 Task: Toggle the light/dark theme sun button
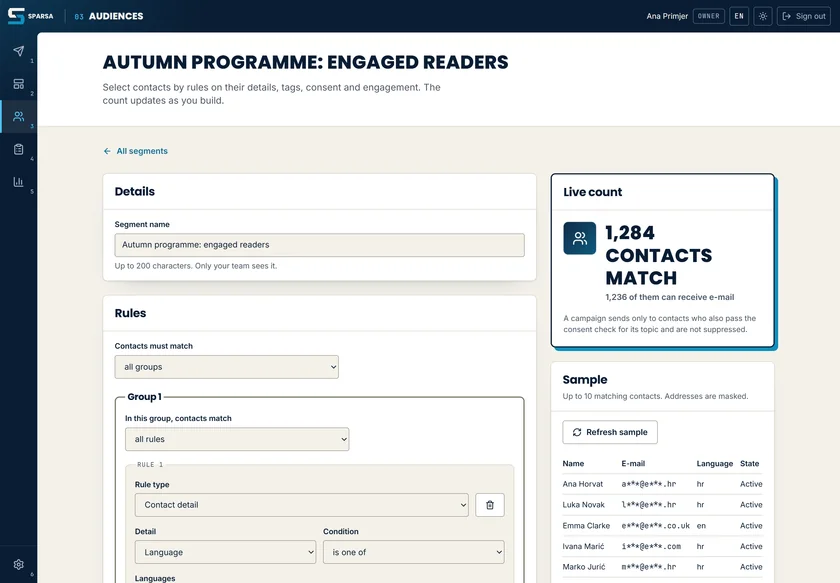(763, 16)
